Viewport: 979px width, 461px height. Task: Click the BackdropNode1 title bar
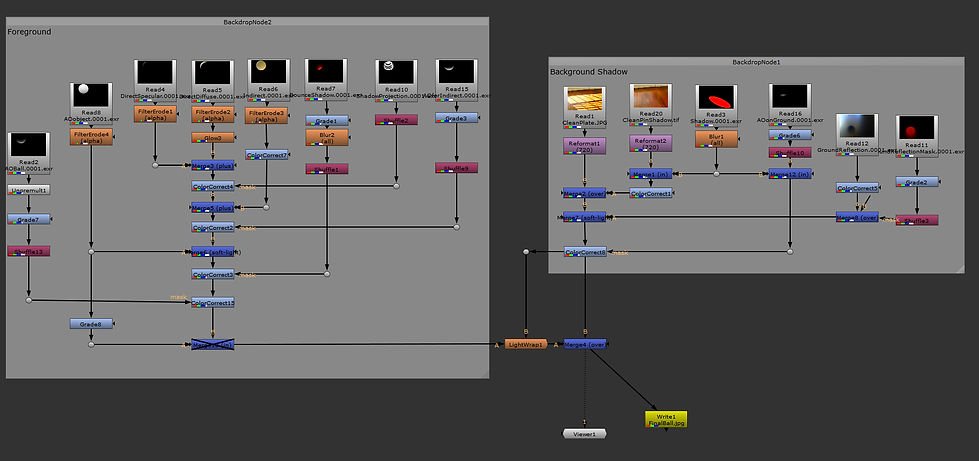[756, 62]
